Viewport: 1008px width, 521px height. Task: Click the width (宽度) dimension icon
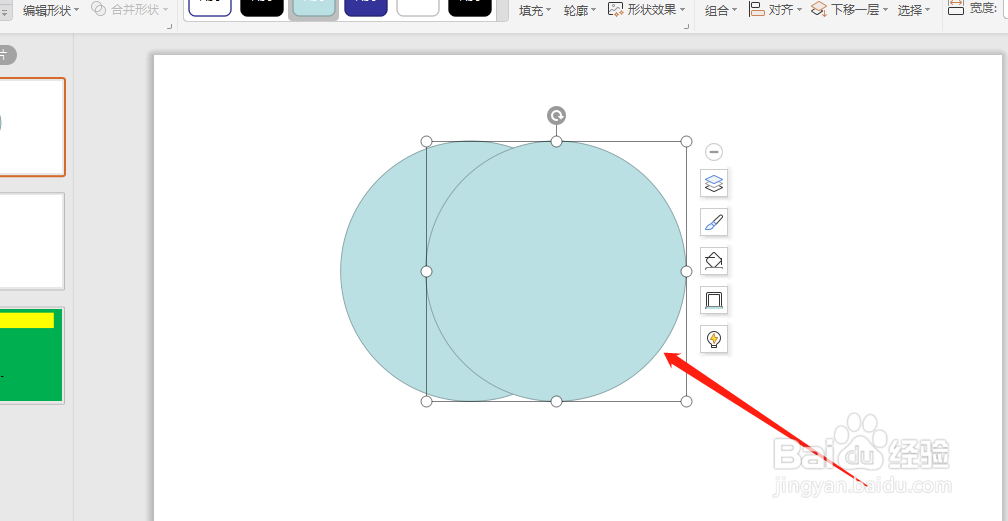(956, 8)
